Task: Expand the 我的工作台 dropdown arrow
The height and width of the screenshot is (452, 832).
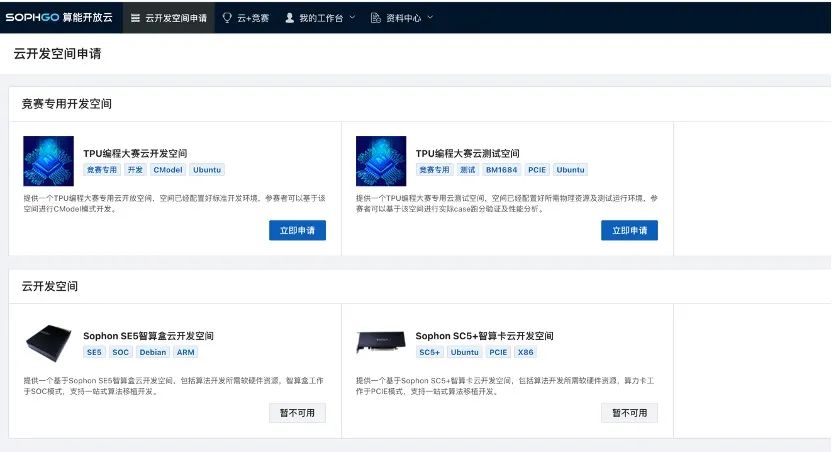Action: coord(352,18)
